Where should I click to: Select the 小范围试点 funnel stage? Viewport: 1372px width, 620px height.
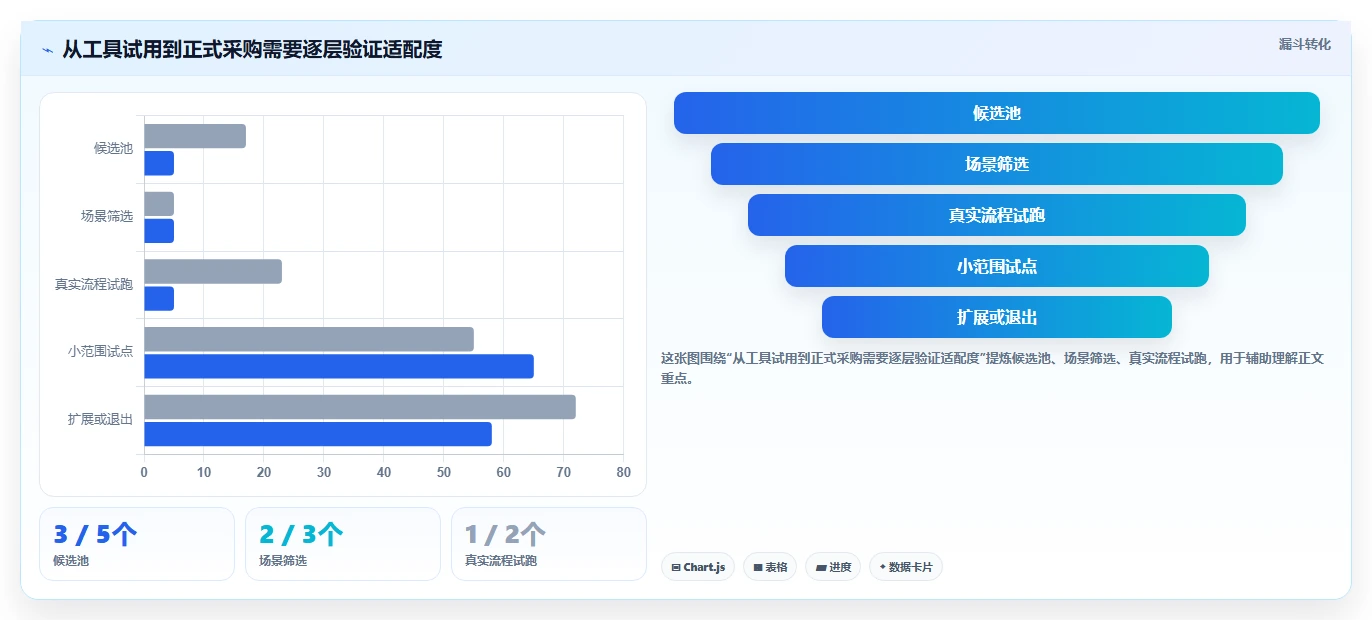(x=997, y=266)
